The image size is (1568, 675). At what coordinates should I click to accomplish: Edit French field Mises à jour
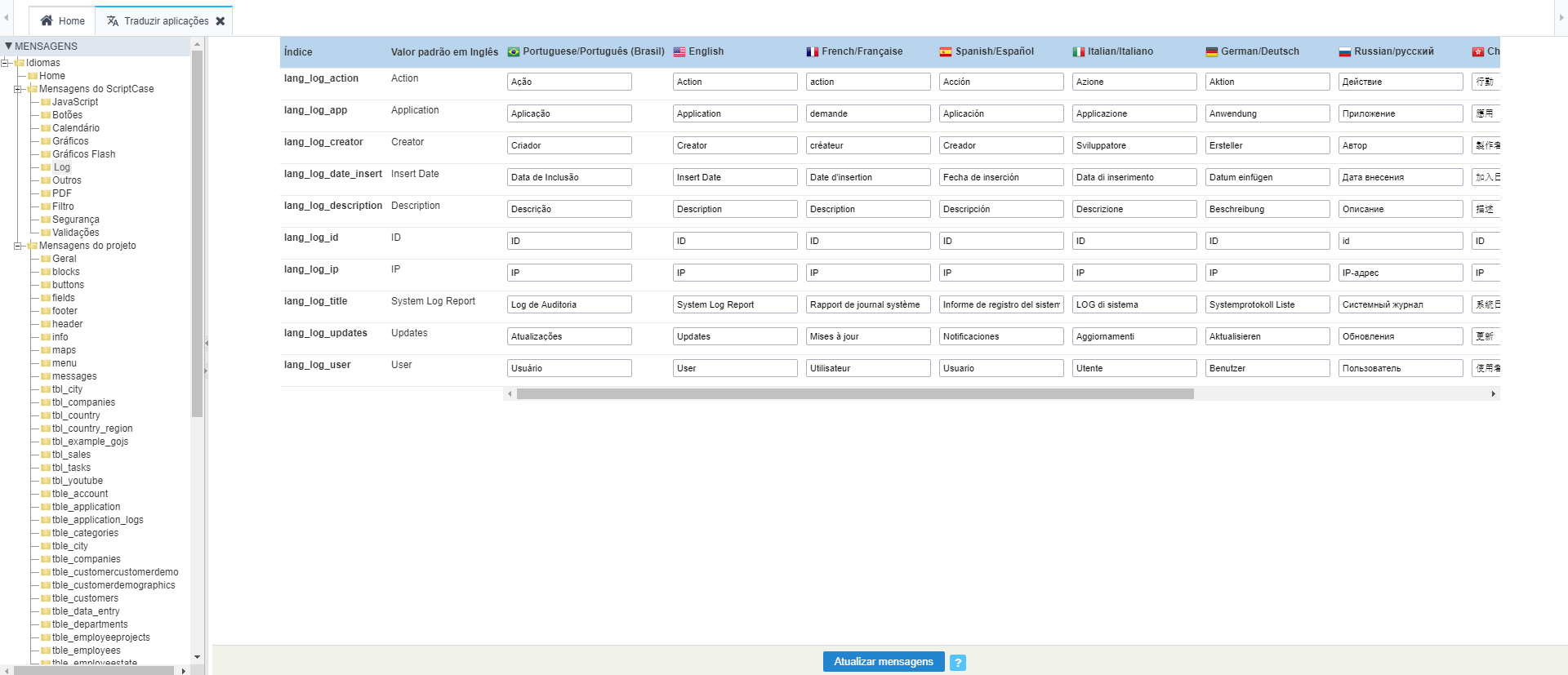[x=868, y=336]
